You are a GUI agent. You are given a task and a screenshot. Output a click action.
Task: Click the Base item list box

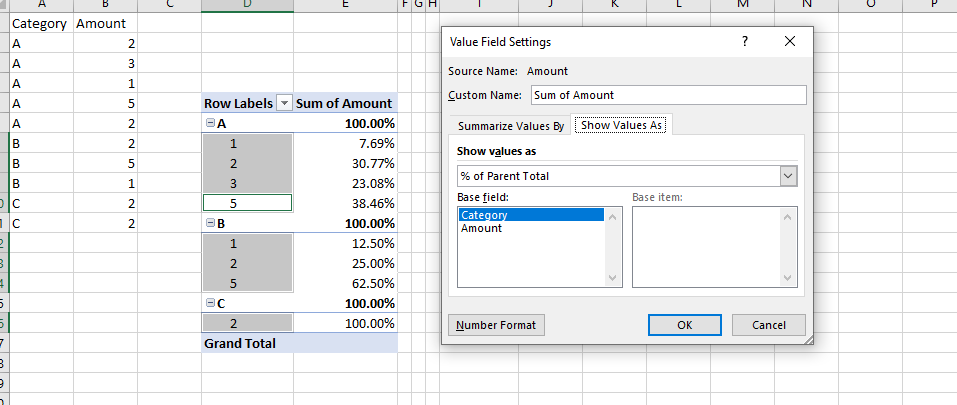click(715, 246)
